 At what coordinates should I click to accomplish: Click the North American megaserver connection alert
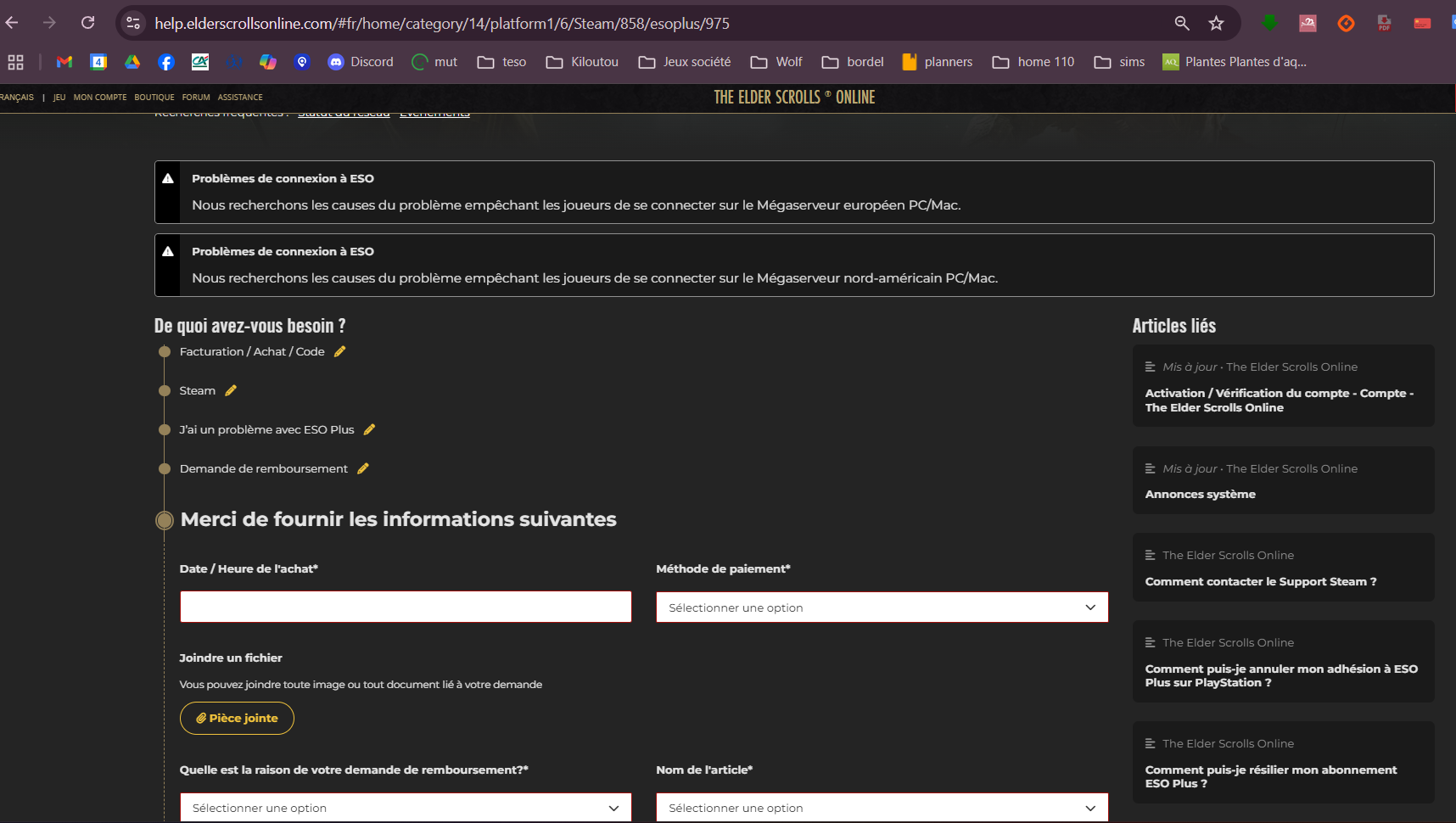(794, 266)
